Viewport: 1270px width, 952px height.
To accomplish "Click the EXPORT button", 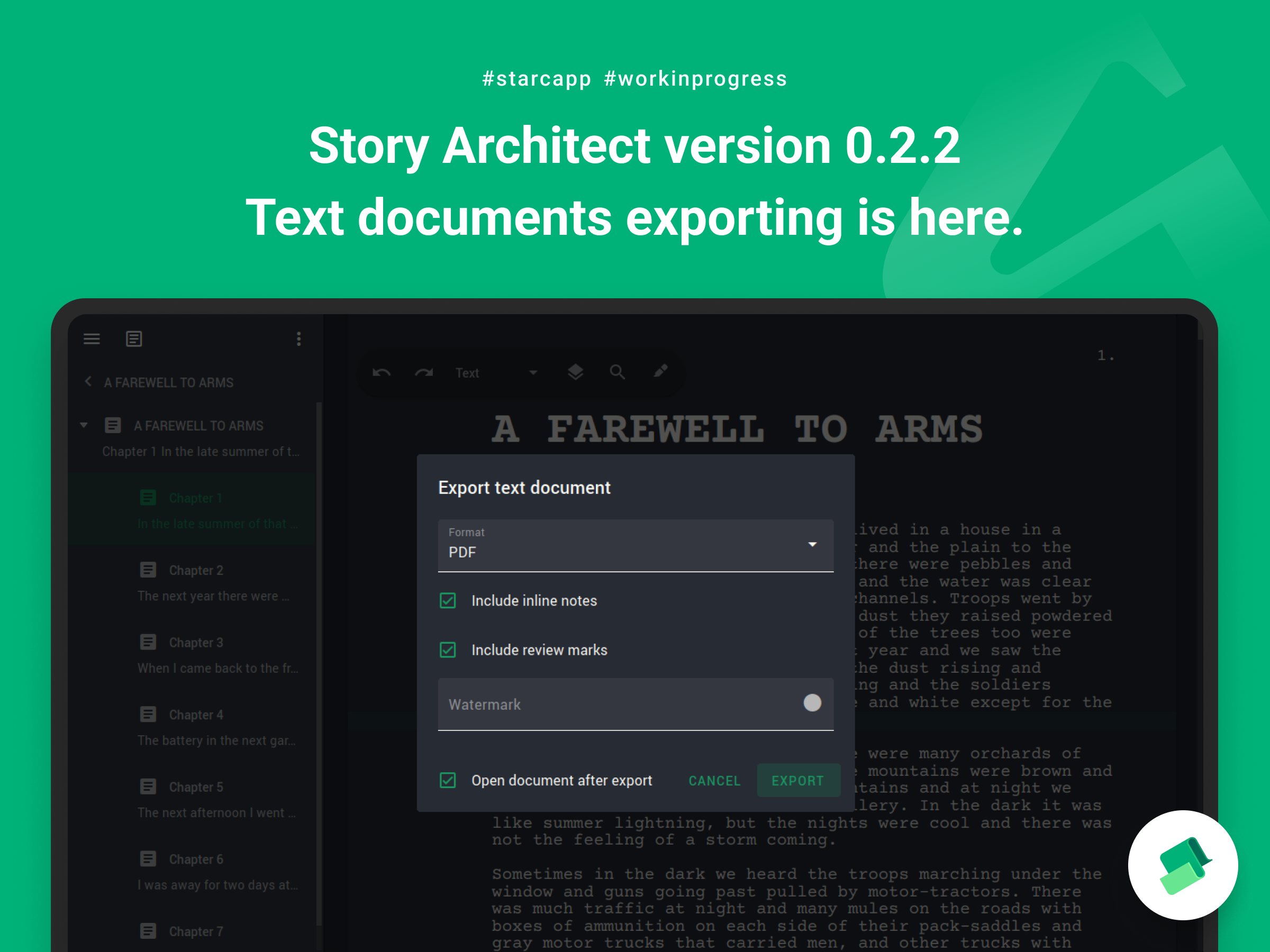I will click(x=798, y=781).
